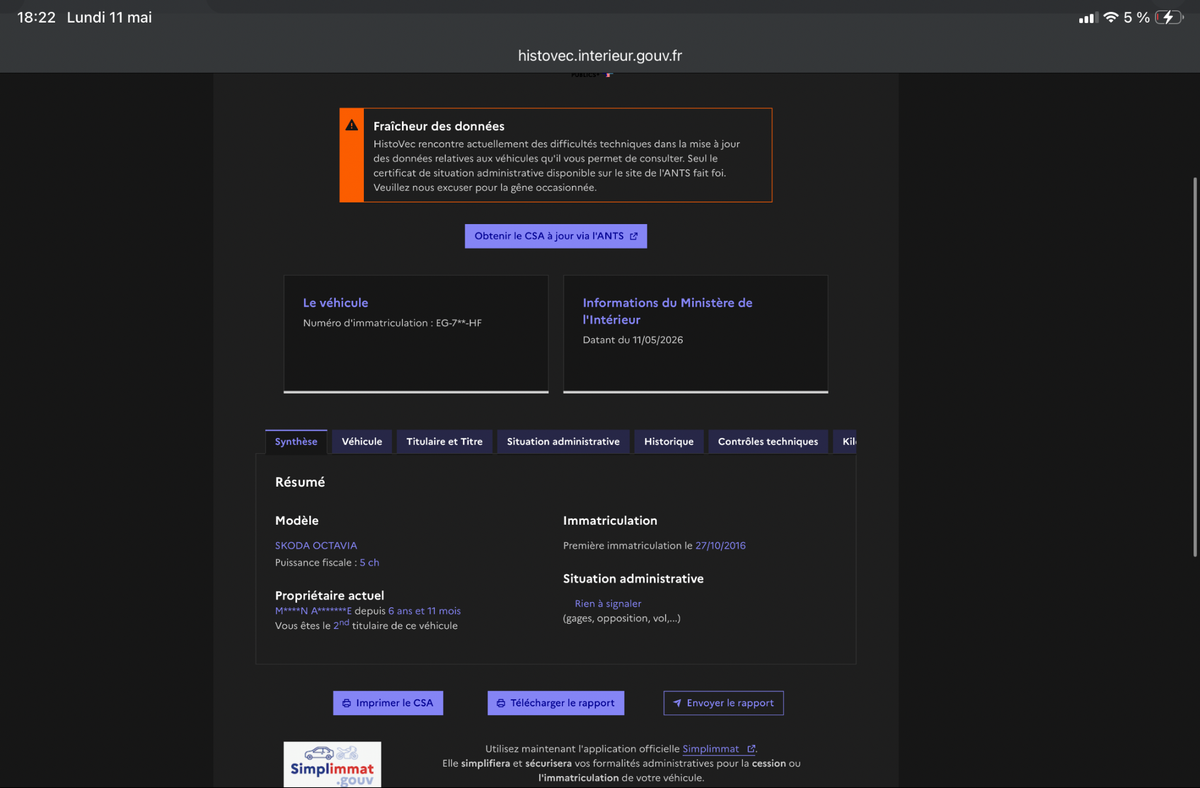
Task: Open the Historique tab
Action: 669,441
